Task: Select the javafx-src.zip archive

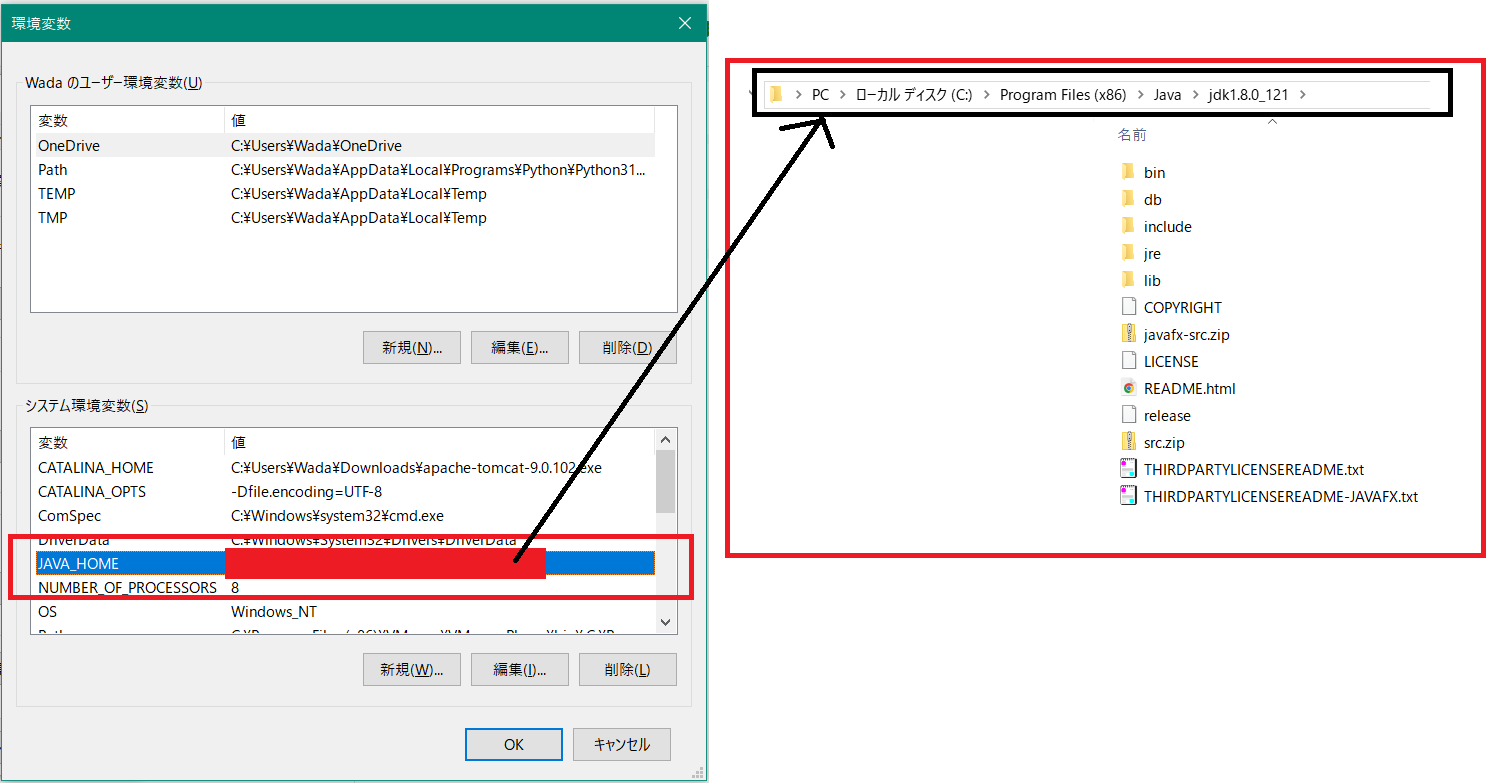Action: 1186,334
